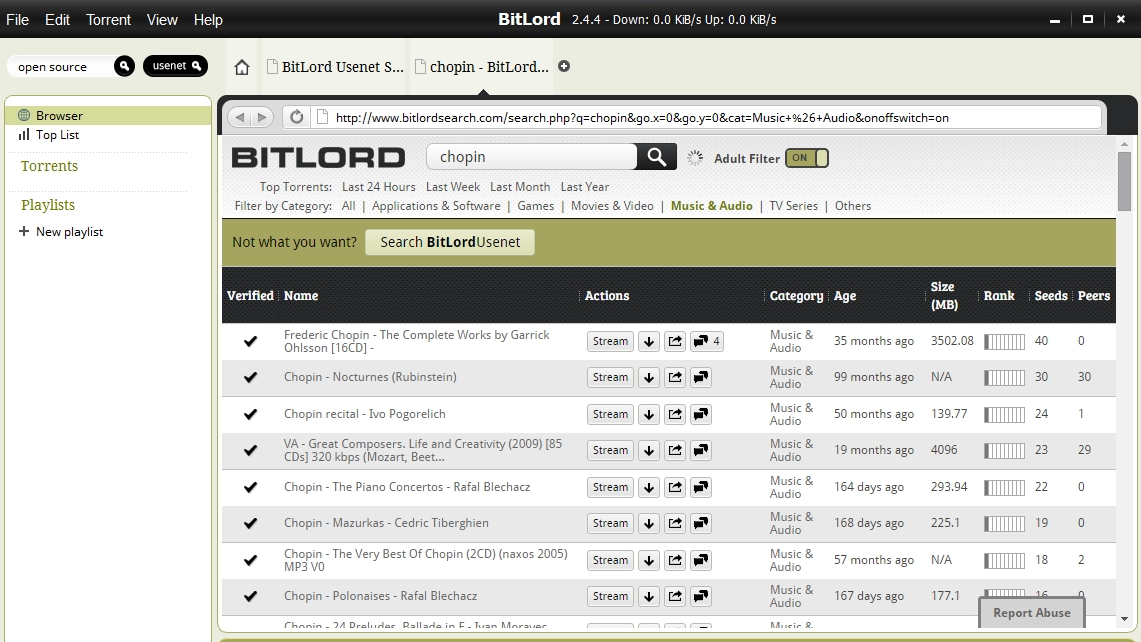Stream Chopin Mazurkas Cedric Tiberghien

click(610, 523)
